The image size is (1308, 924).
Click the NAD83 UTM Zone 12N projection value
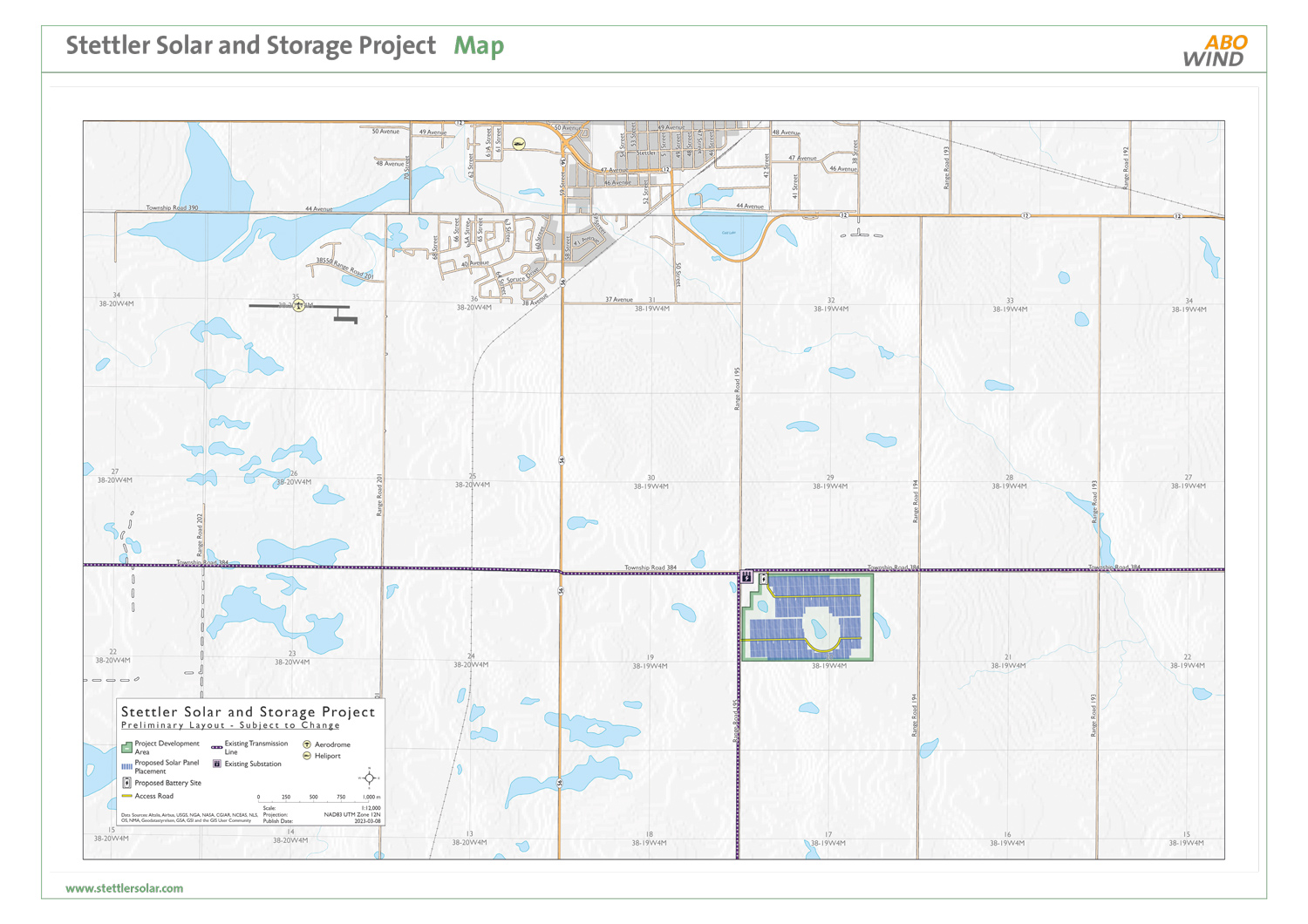pos(352,815)
